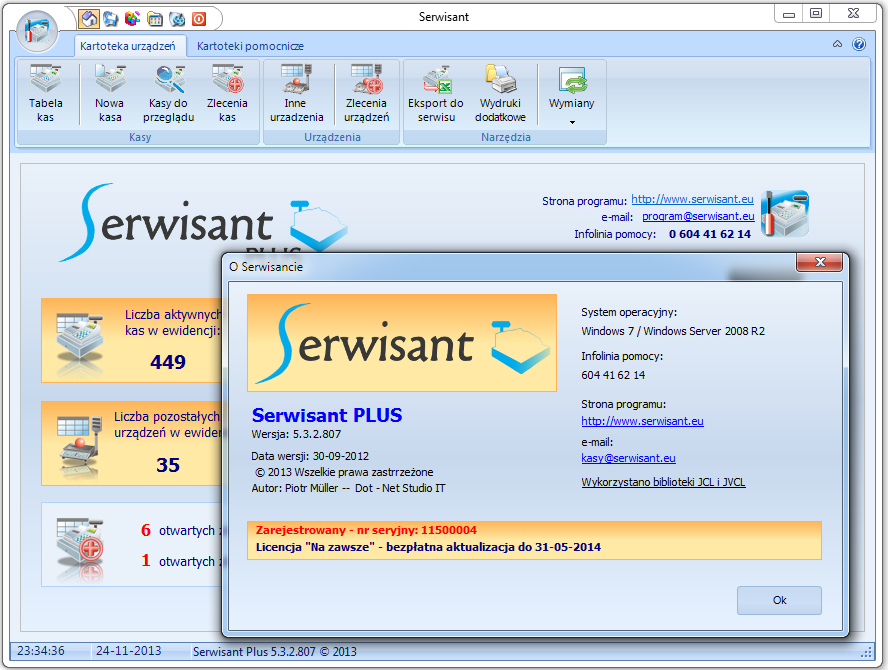Click Windows 7 / Windows Server 2008 R2 text

click(x=673, y=331)
